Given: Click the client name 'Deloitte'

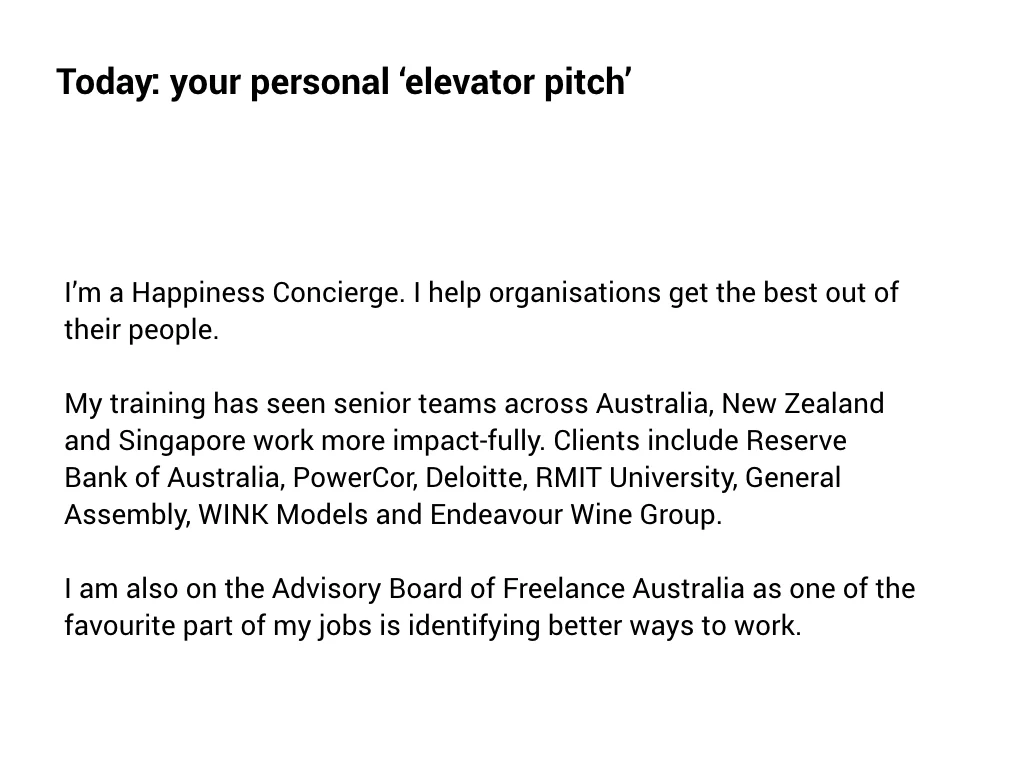Looking at the screenshot, I should coord(474,478).
